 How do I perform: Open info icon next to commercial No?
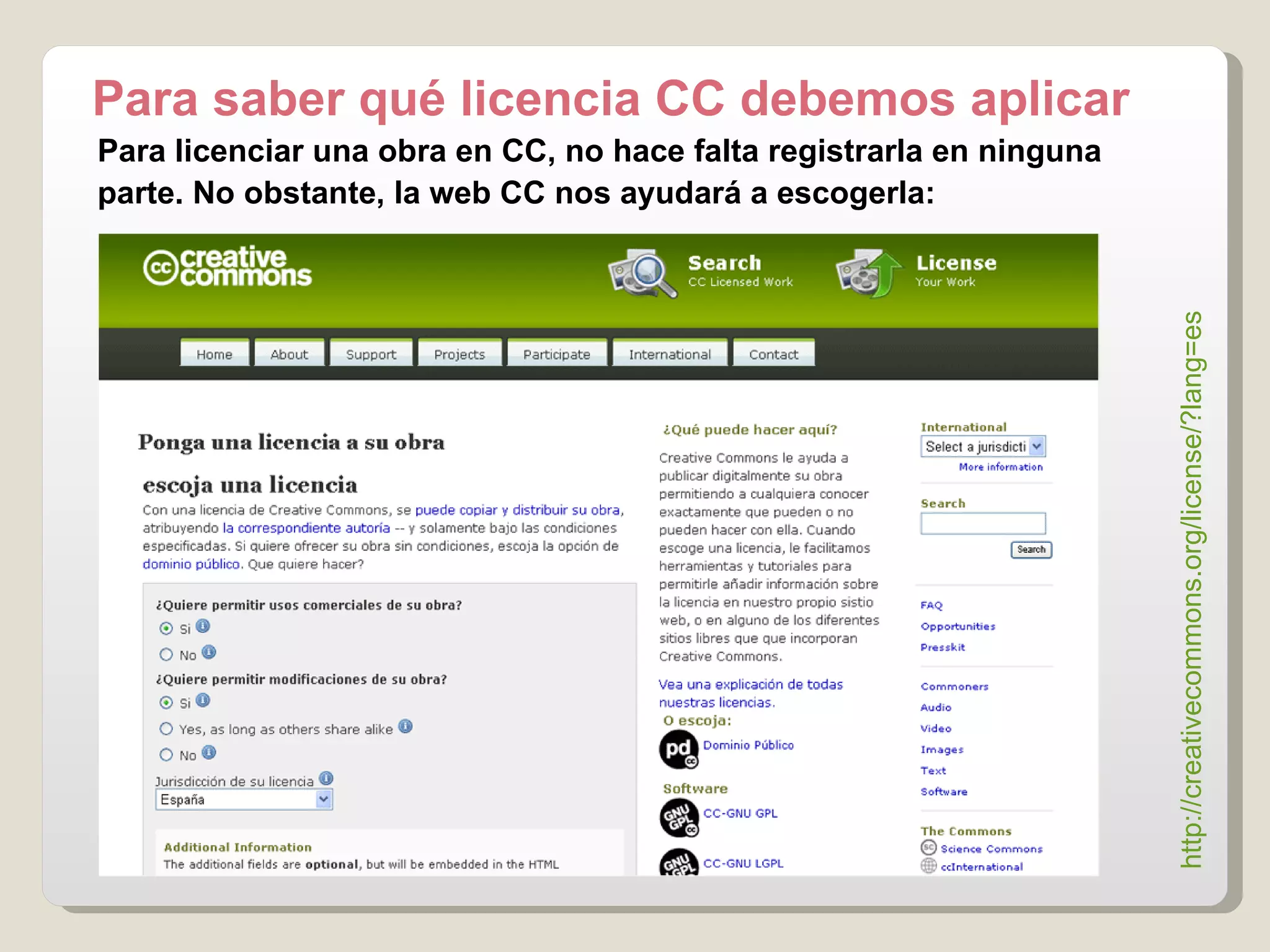click(x=209, y=653)
